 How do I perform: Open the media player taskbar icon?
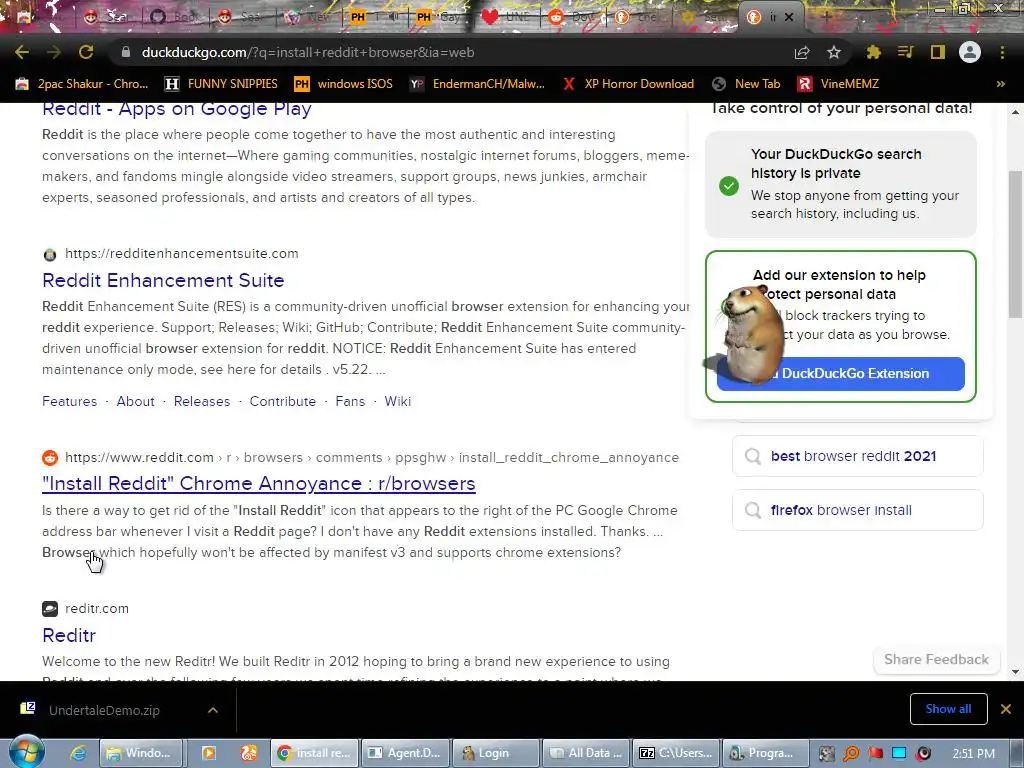(209, 753)
